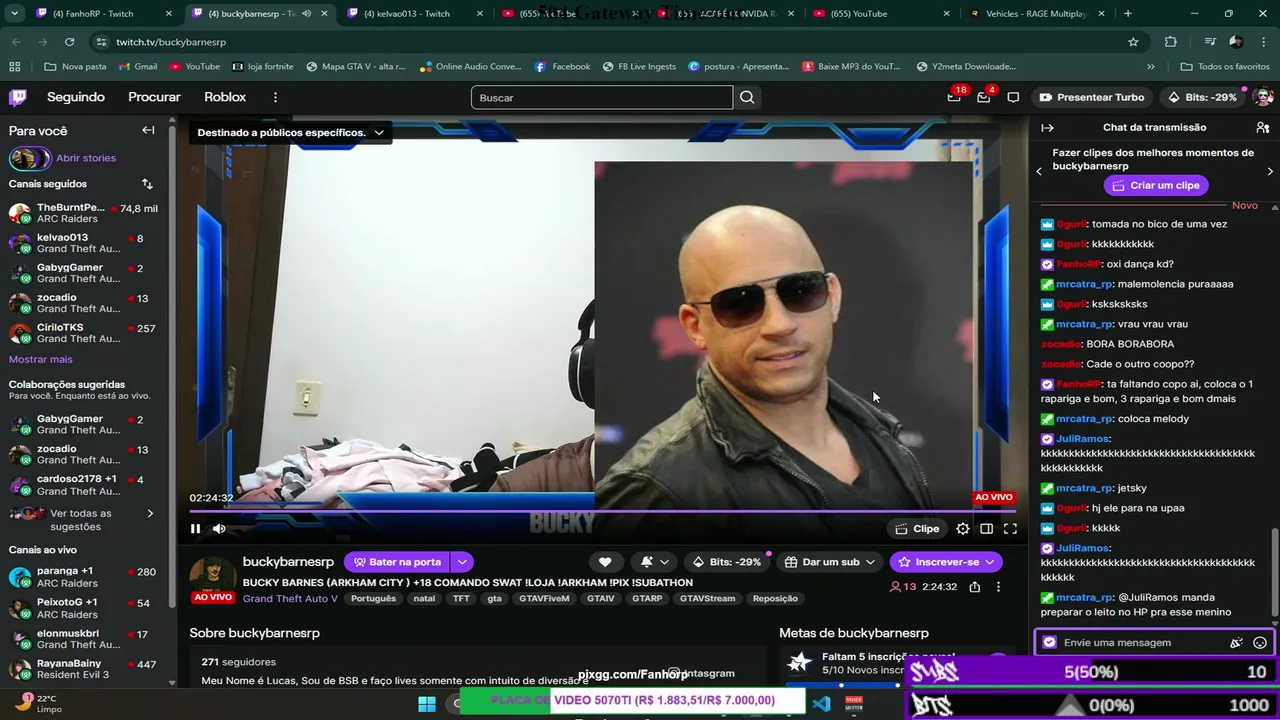This screenshot has width=1280, height=720.
Task: Open browser extensions puzzle icon
Action: [x=1170, y=42]
